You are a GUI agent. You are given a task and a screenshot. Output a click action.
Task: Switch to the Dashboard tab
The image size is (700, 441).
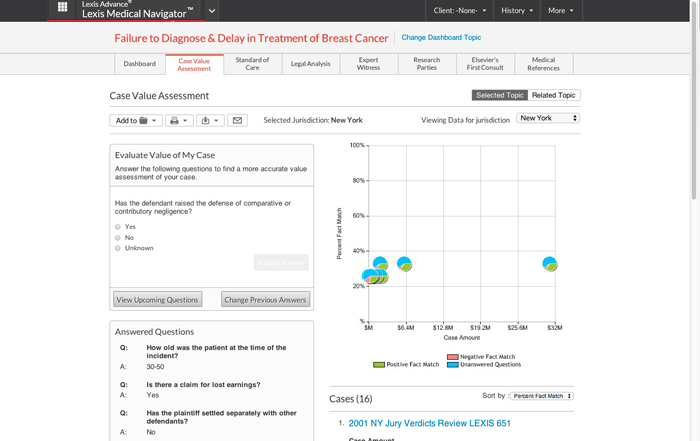point(140,64)
